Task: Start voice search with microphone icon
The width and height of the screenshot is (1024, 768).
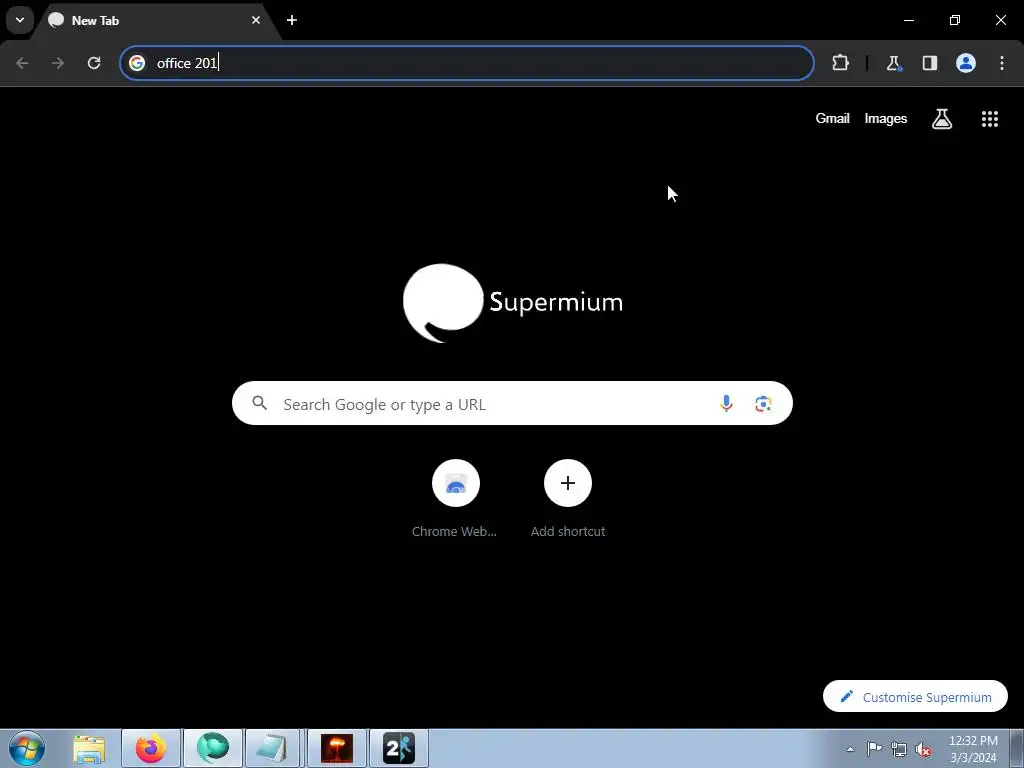Action: 726,404
